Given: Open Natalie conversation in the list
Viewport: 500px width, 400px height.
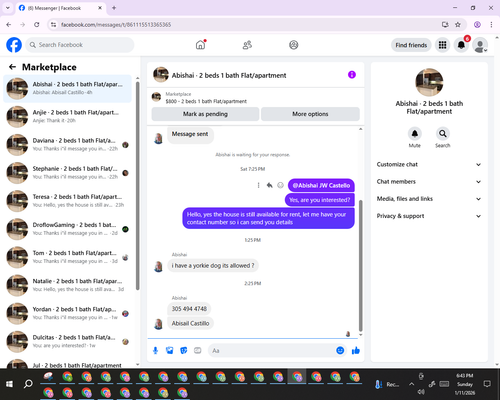Looking at the screenshot, I should point(67,285).
